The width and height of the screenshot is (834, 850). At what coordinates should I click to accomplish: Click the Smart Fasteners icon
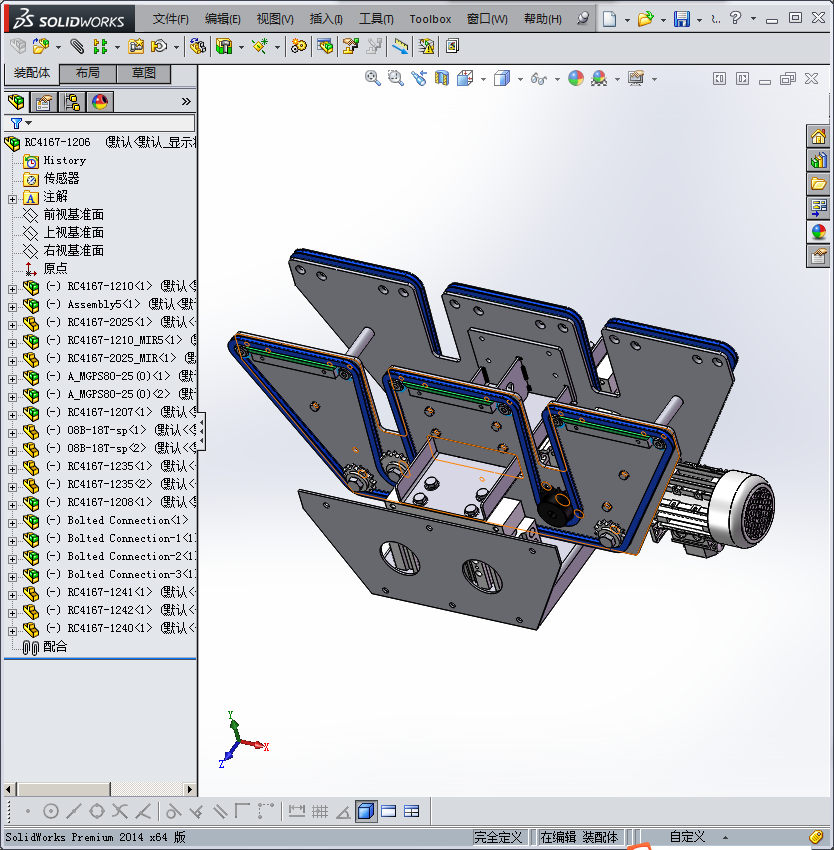click(136, 47)
